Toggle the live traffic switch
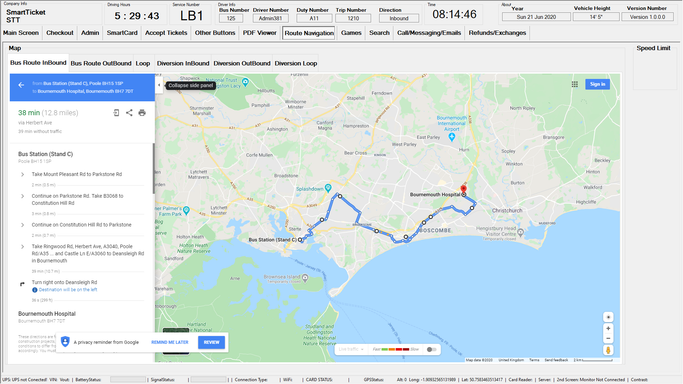This screenshot has width=683, height=384. pyautogui.click(x=431, y=349)
